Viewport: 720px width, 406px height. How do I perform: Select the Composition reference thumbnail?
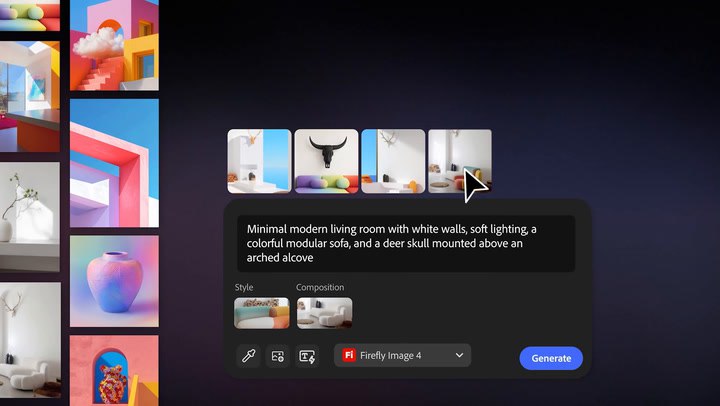324,312
